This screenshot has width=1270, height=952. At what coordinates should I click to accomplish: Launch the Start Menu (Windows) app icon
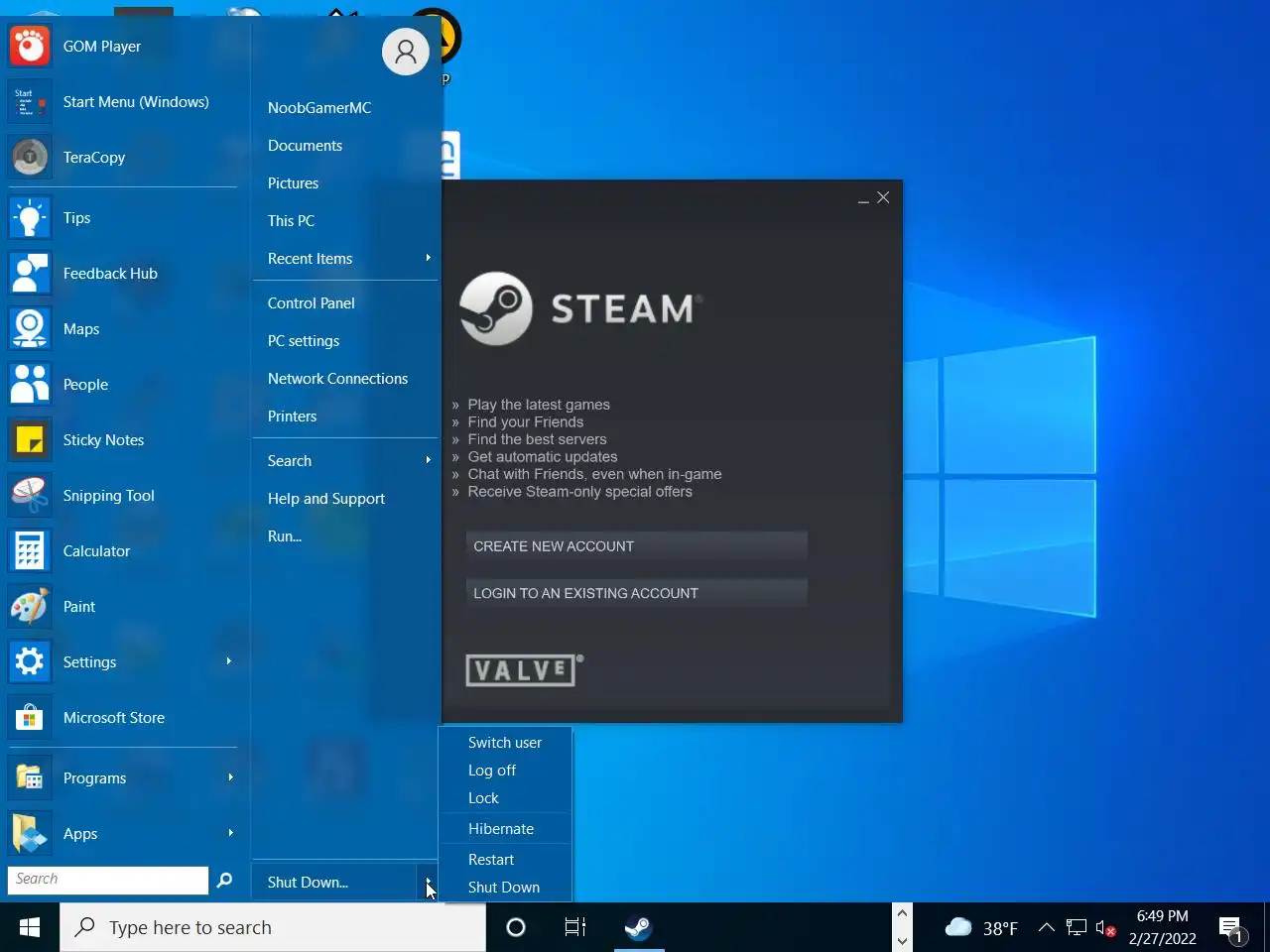(30, 101)
